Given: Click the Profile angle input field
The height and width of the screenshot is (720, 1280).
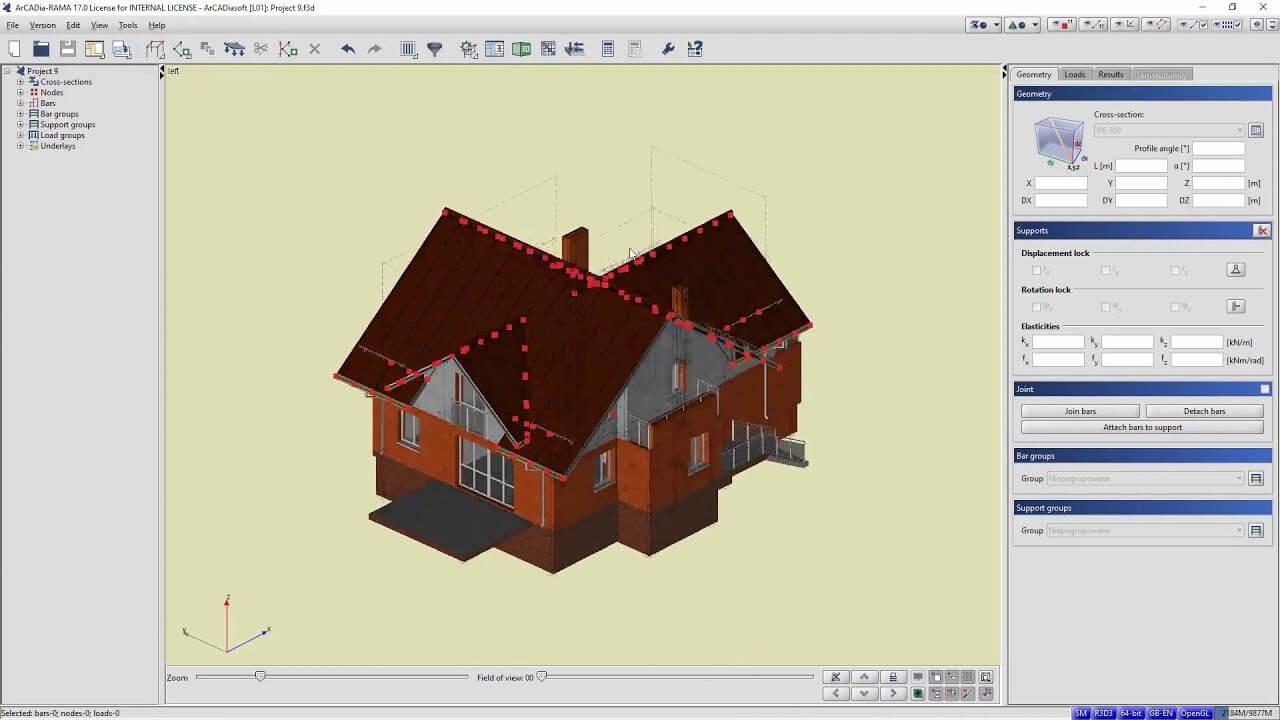Looking at the screenshot, I should point(1218,148).
